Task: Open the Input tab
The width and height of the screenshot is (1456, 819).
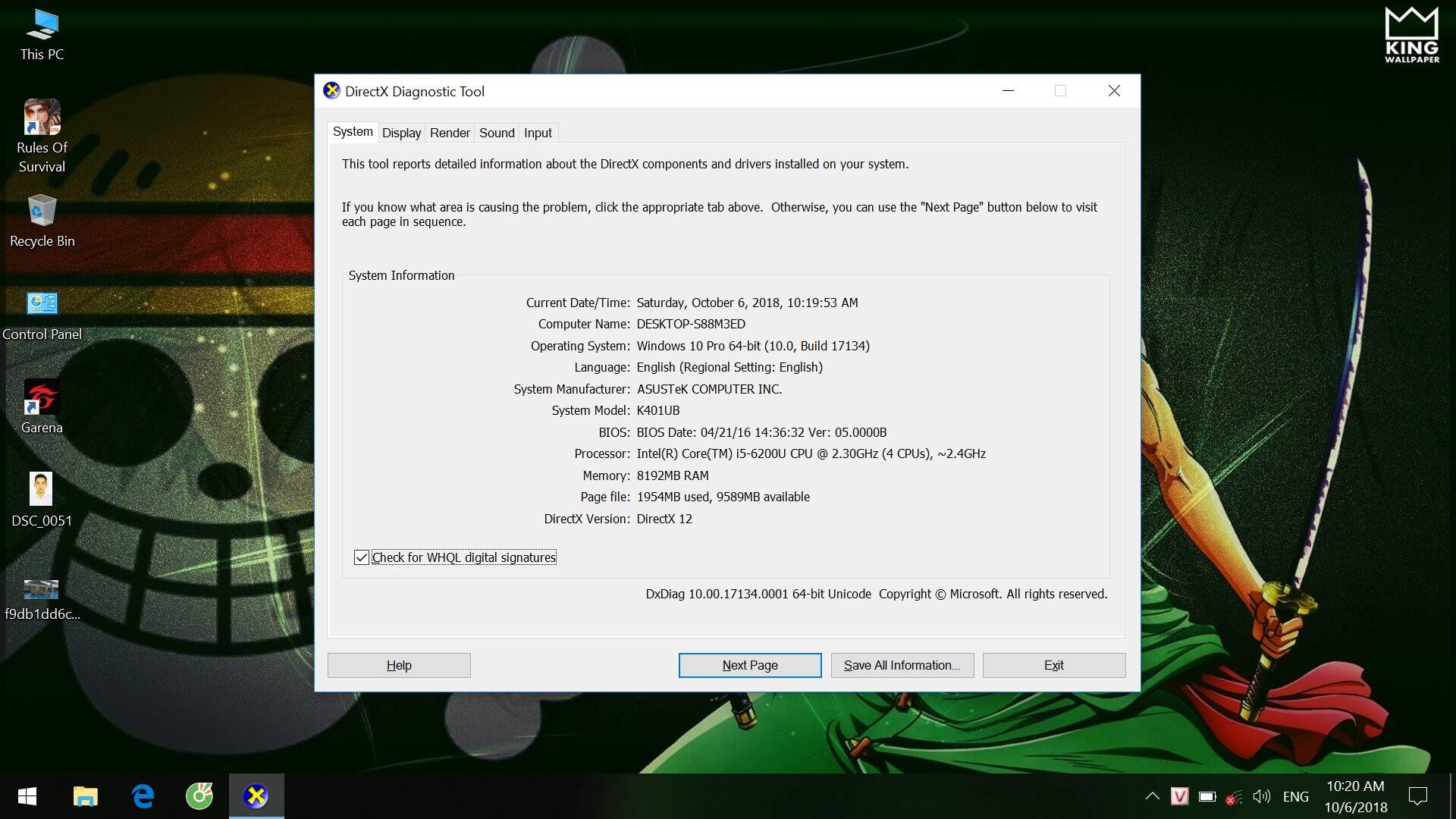Action: [x=538, y=133]
